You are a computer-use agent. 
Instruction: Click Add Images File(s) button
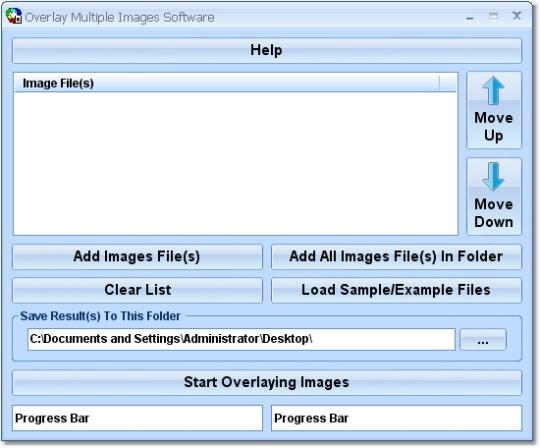[137, 257]
